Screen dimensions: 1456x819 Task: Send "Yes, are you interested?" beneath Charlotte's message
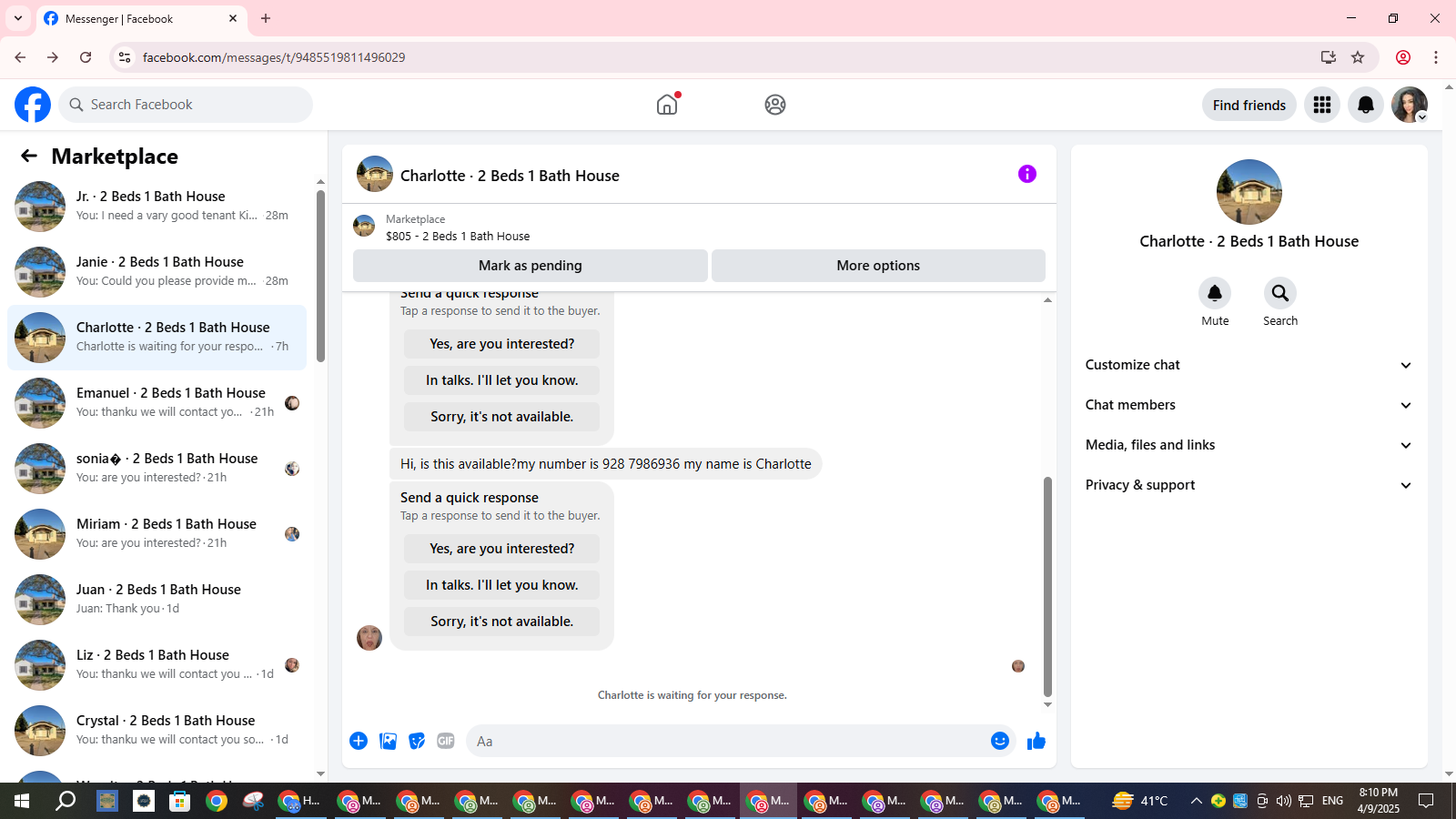tap(502, 549)
